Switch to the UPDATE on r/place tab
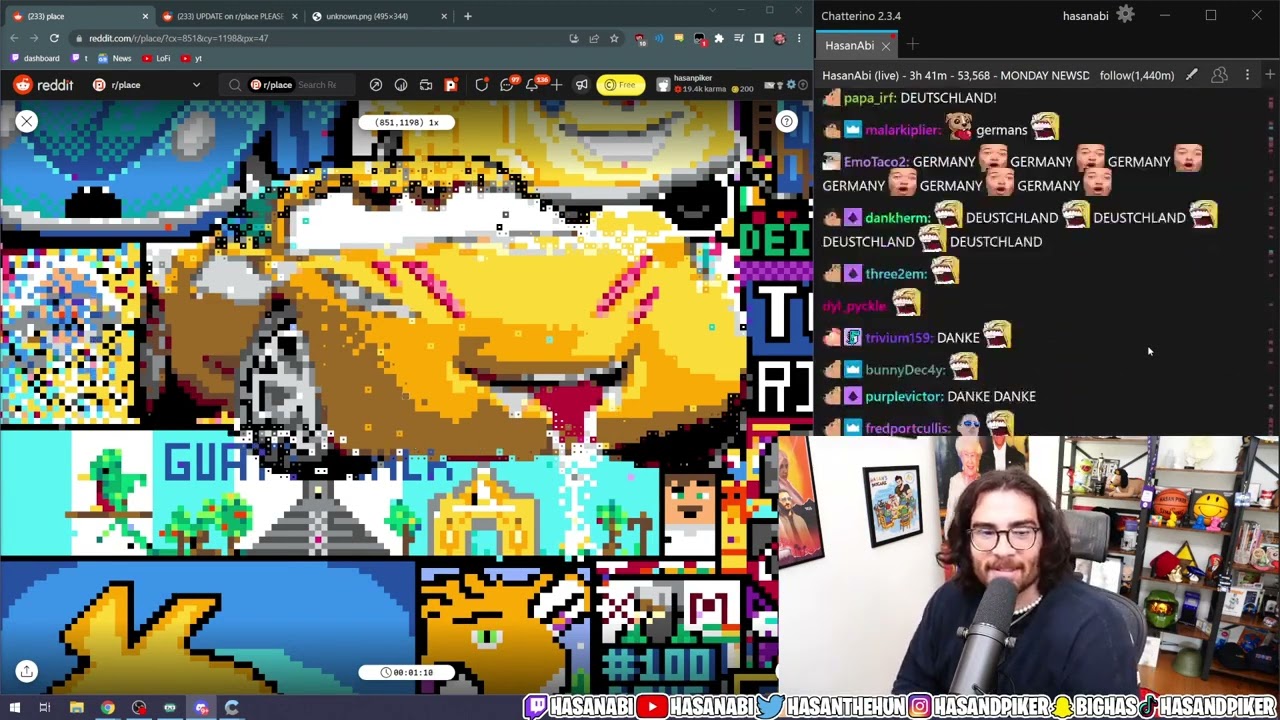Viewport: 1280px width, 720px height. 230,16
